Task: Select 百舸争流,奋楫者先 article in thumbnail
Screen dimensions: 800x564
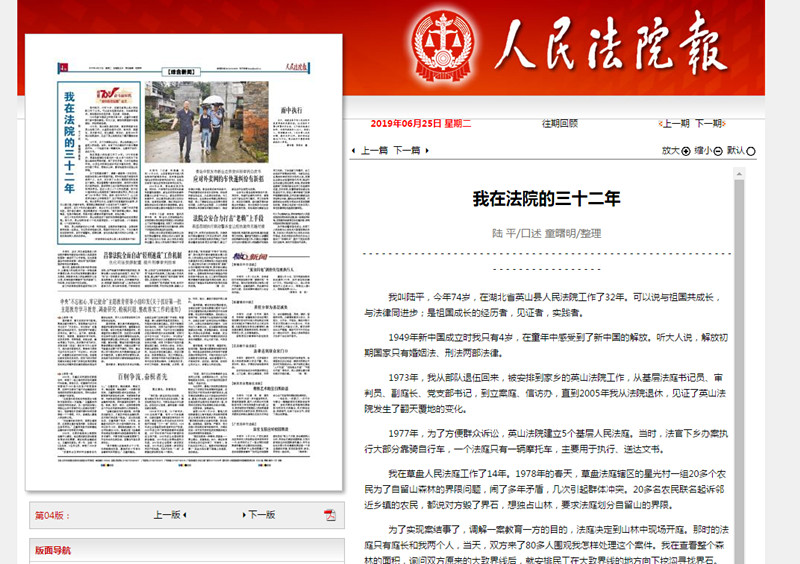Action: pyautogui.click(x=142, y=377)
